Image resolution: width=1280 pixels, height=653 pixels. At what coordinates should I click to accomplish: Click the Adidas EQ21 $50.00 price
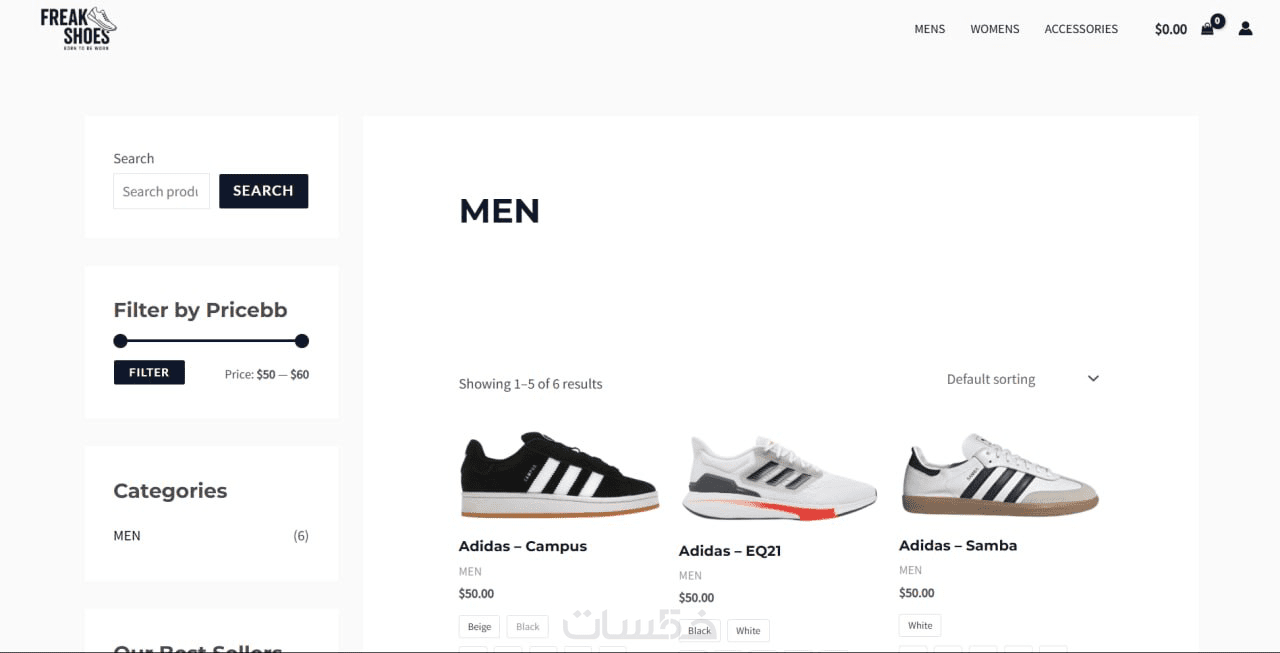click(x=696, y=598)
